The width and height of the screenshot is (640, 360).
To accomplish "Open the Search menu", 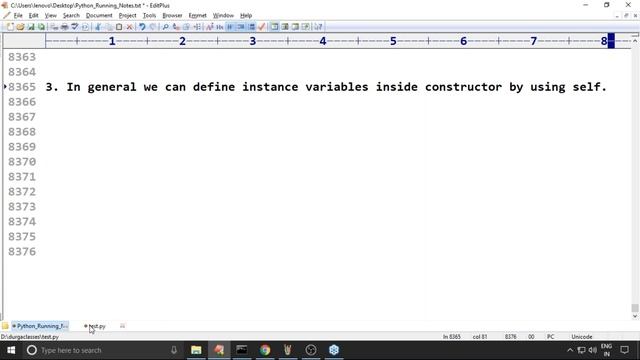I will [x=71, y=16].
